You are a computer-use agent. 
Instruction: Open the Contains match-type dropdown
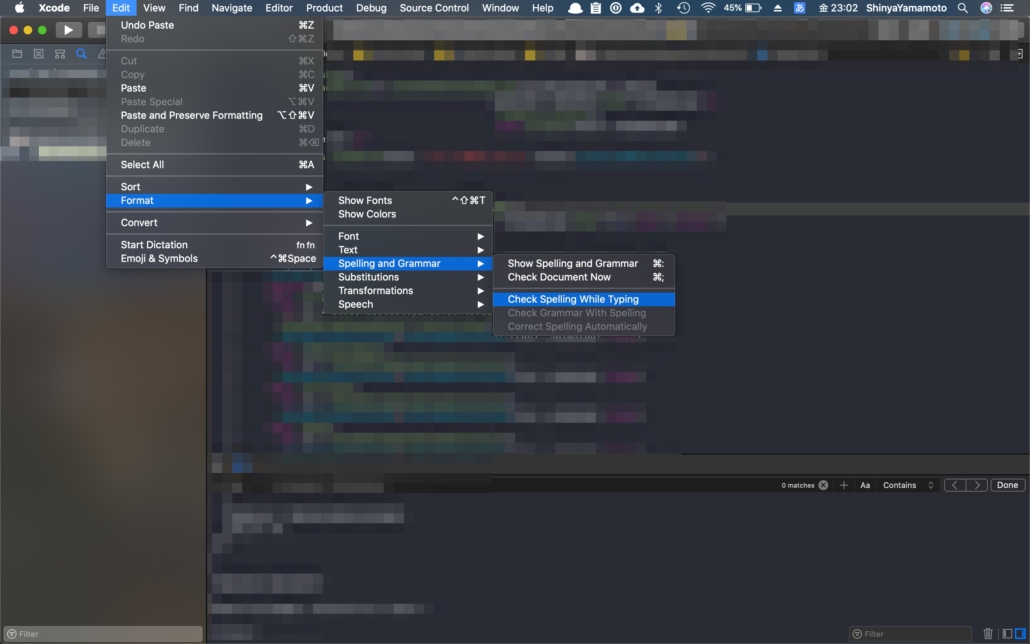click(908, 485)
